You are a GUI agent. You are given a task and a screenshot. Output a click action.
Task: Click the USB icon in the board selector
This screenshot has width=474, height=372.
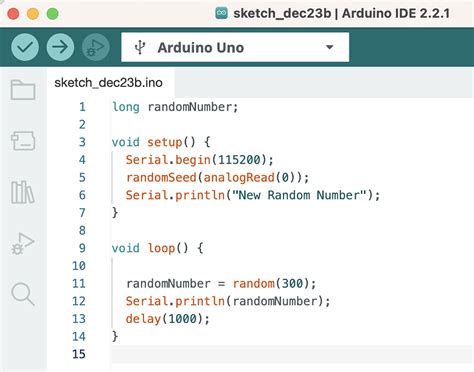pos(140,47)
